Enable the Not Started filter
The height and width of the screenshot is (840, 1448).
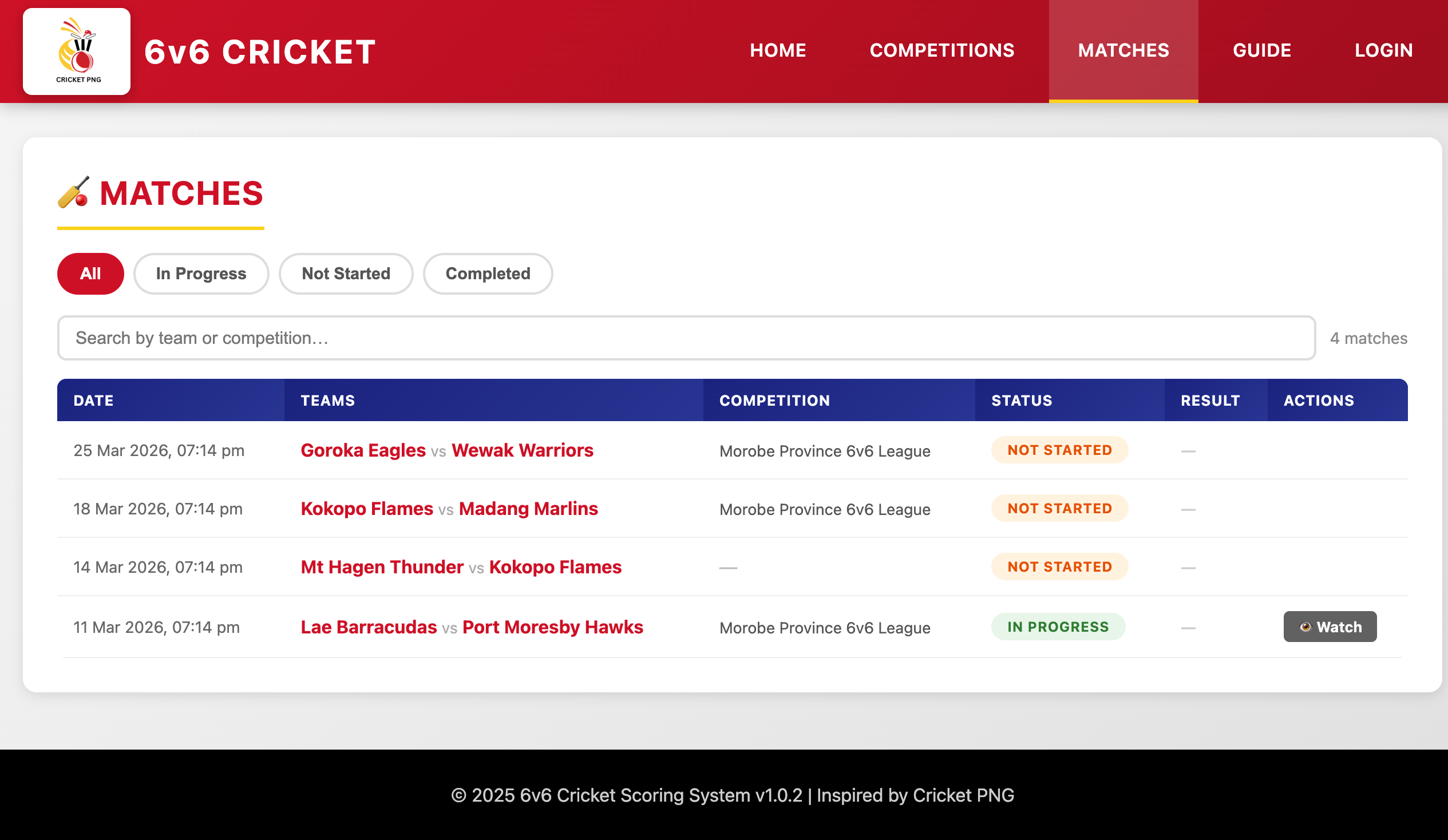pos(345,274)
